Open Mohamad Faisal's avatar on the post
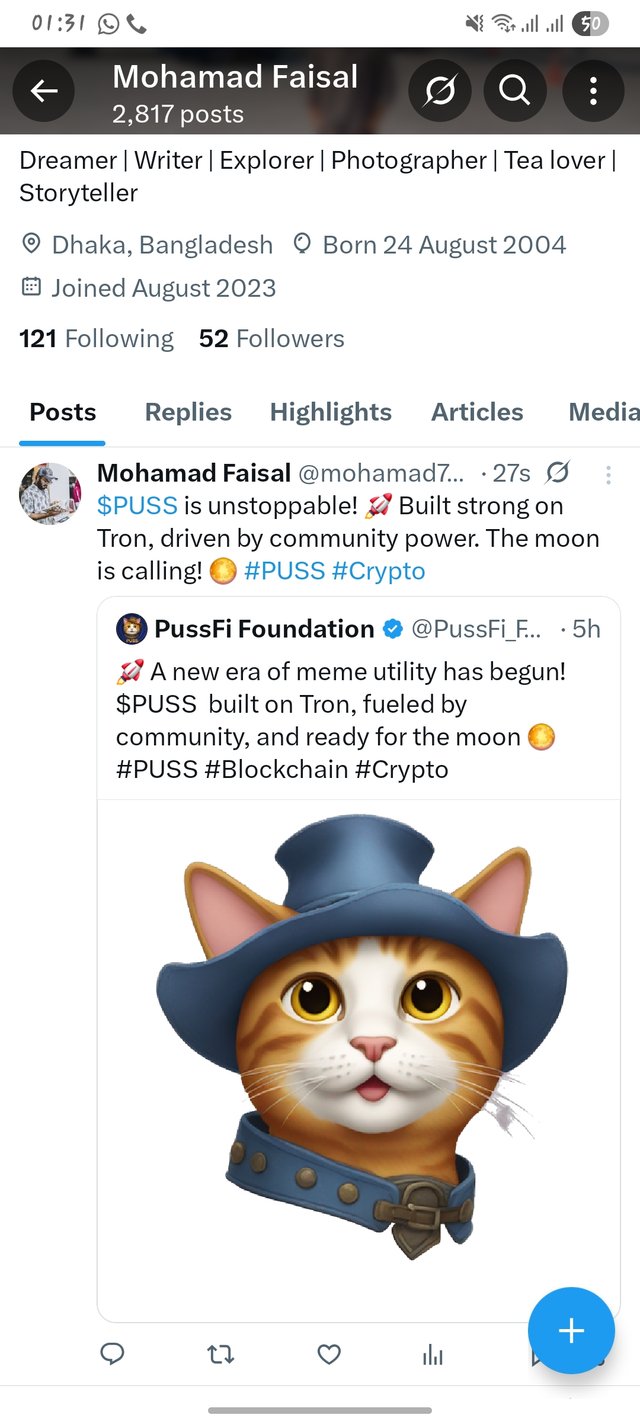The image size is (640, 1422). (x=49, y=493)
